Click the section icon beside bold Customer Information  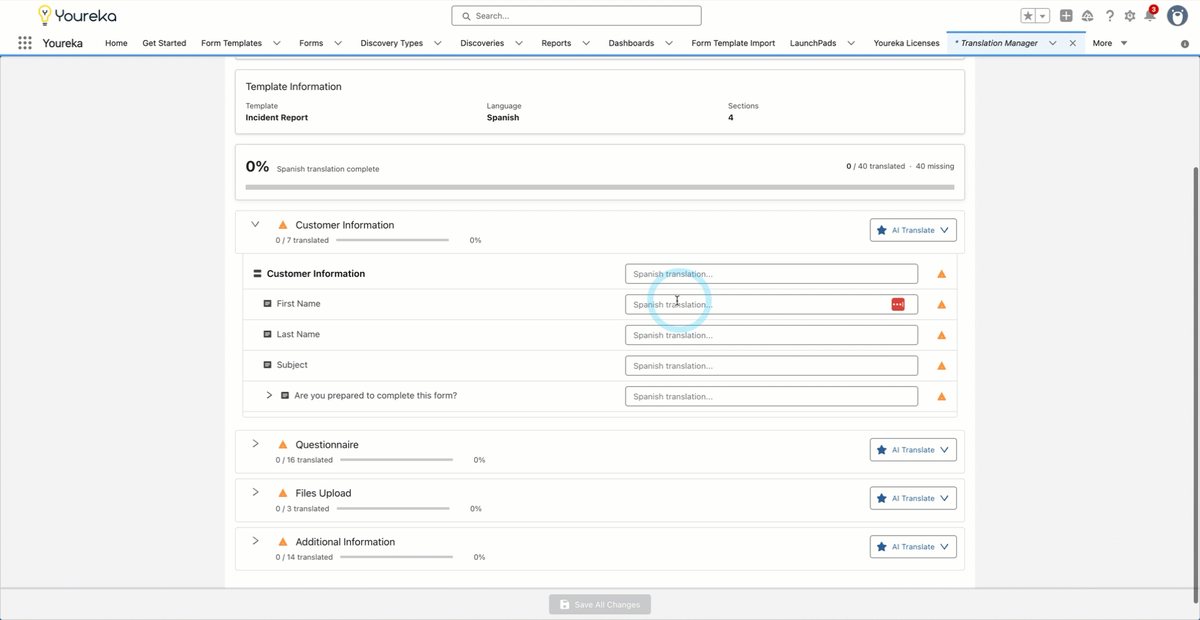pyautogui.click(x=257, y=273)
